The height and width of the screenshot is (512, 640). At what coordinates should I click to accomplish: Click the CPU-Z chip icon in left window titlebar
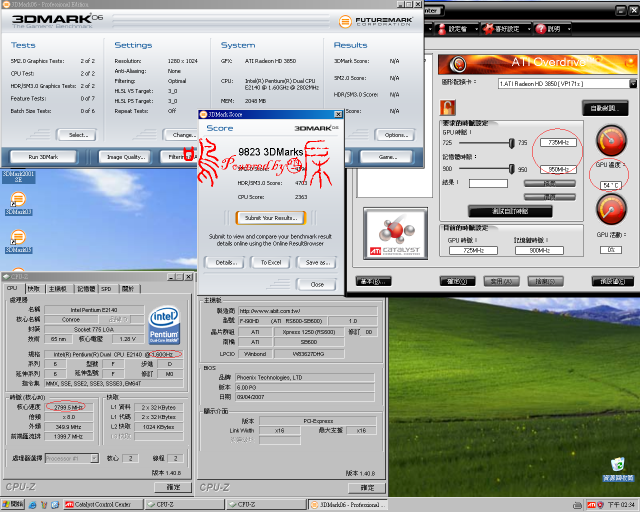(6, 276)
